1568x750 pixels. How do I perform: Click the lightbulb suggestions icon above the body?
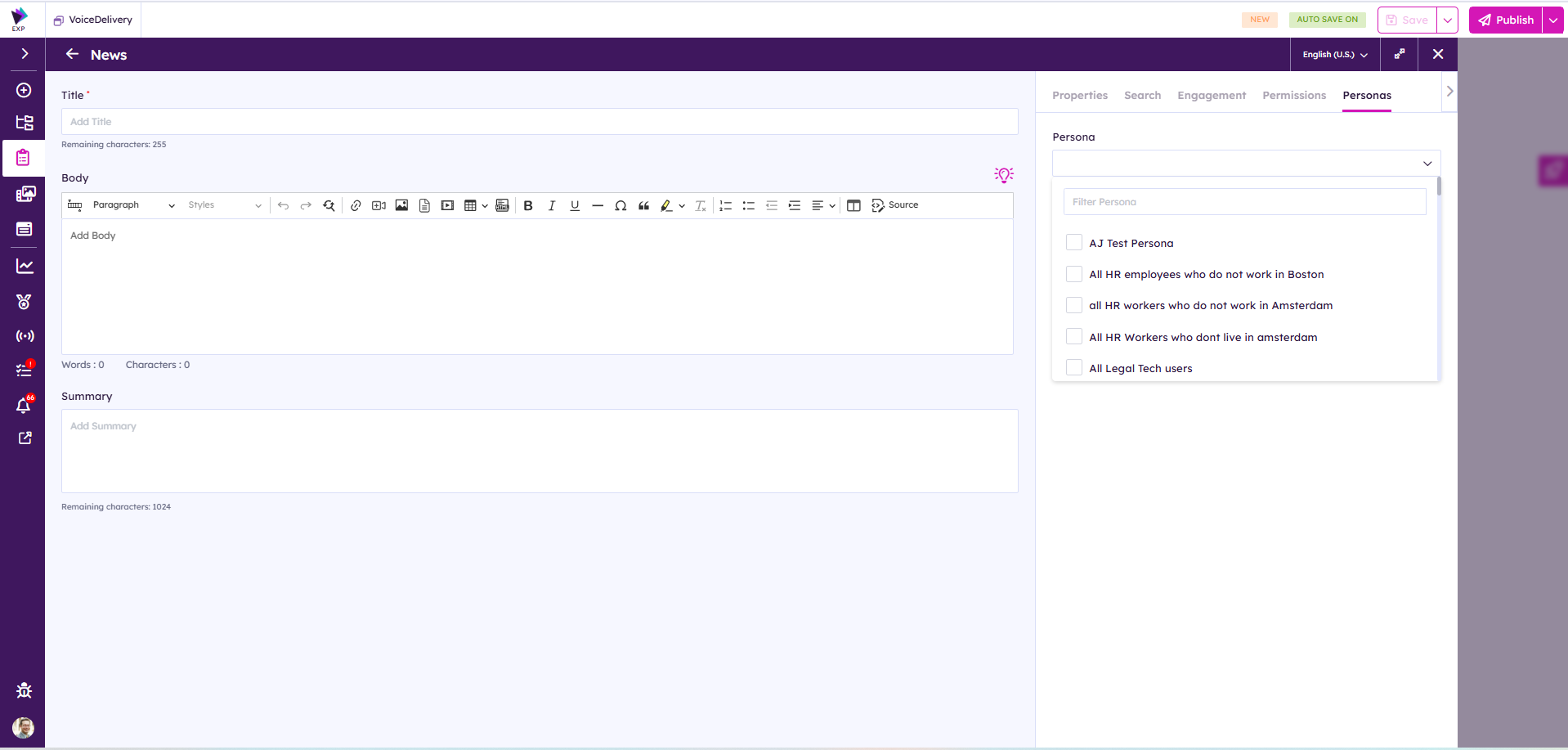point(1003,175)
